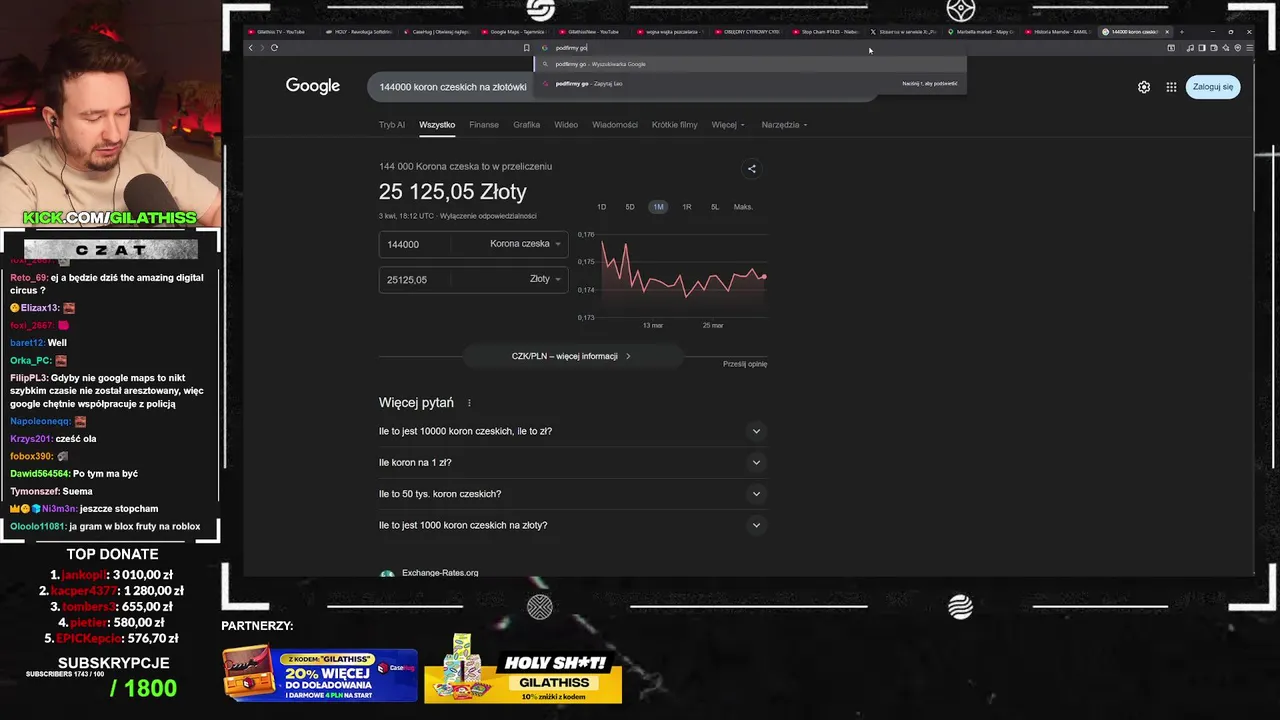1280x720 pixels.
Task: Select the 5L chart range
Action: pyautogui.click(x=715, y=207)
